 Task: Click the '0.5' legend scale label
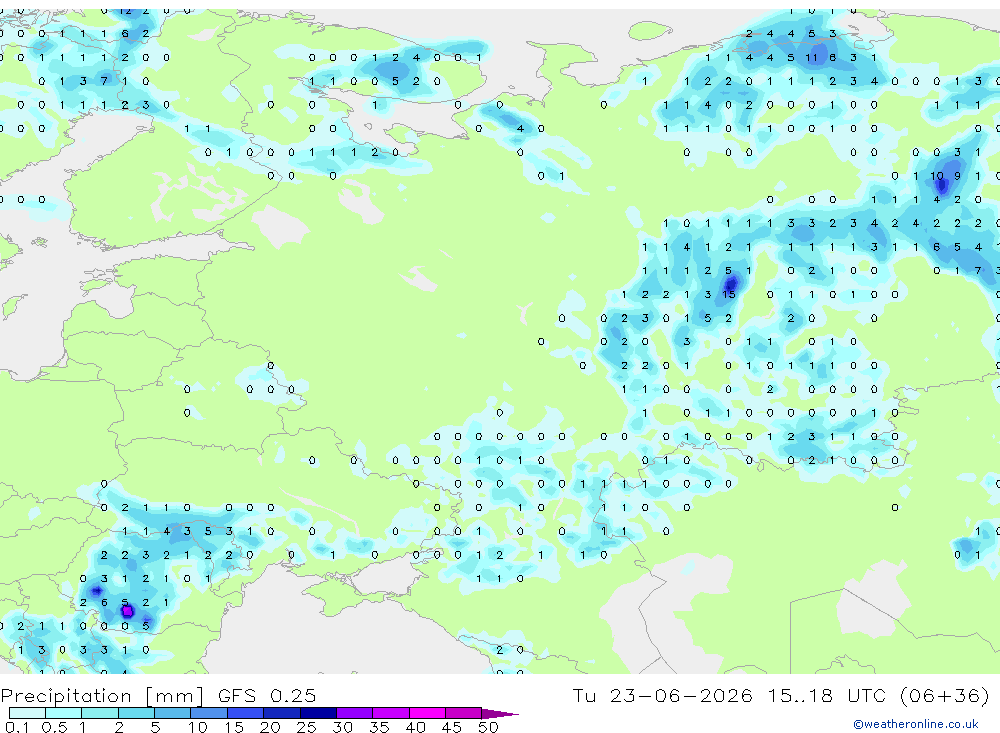pos(54,727)
